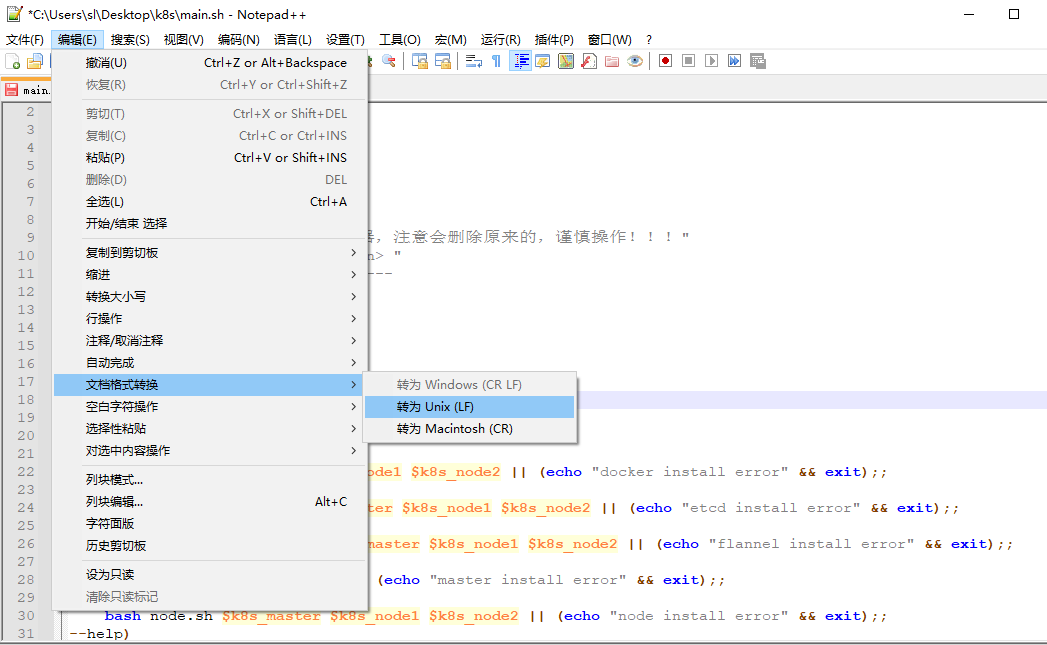The image size is (1047, 645).
Task: Open the 编码(N) menu
Action: [238, 40]
